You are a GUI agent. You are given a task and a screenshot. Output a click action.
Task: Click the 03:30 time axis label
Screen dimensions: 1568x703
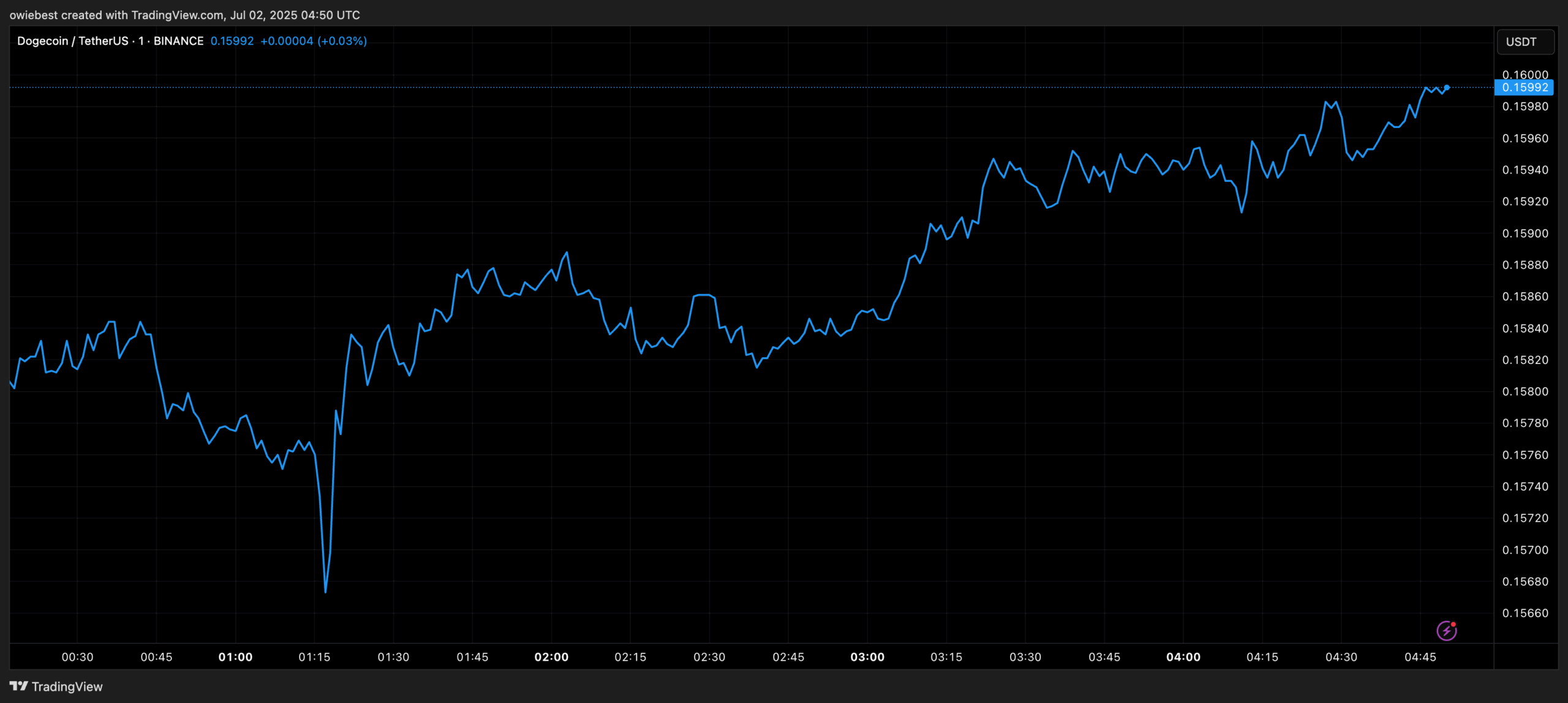1025,657
